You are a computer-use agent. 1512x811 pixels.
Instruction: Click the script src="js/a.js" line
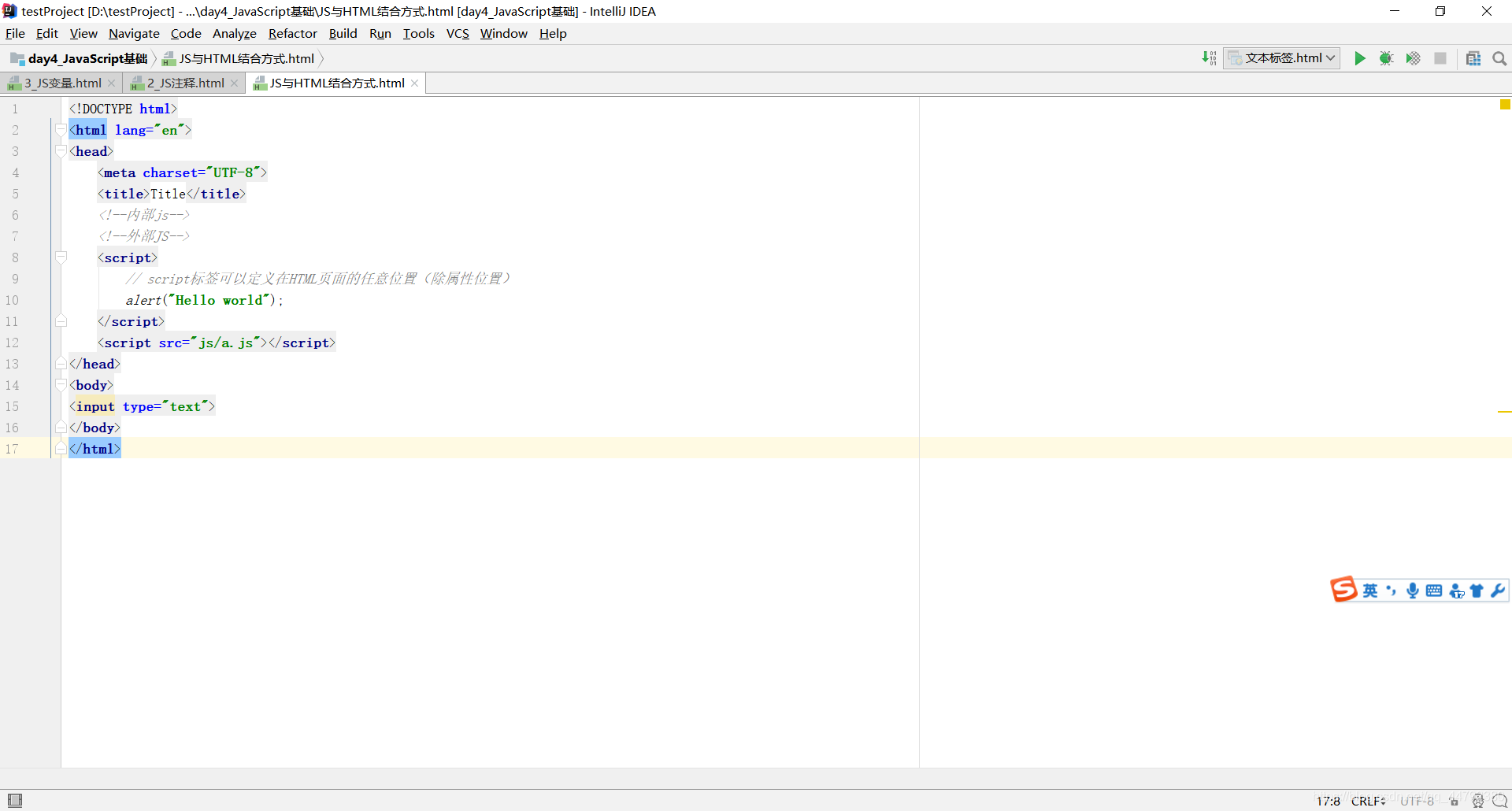click(217, 343)
